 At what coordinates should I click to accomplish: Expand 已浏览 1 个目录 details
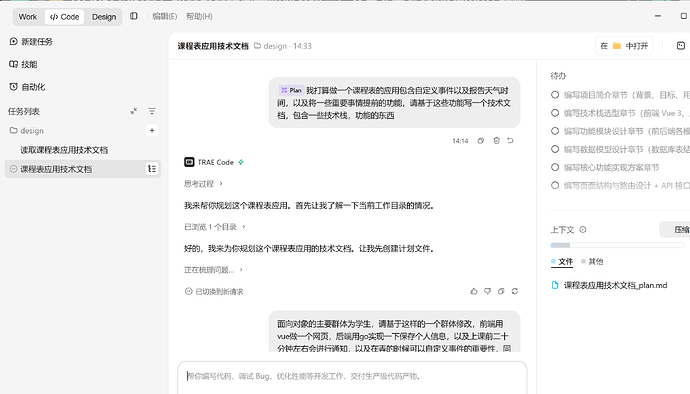215,227
